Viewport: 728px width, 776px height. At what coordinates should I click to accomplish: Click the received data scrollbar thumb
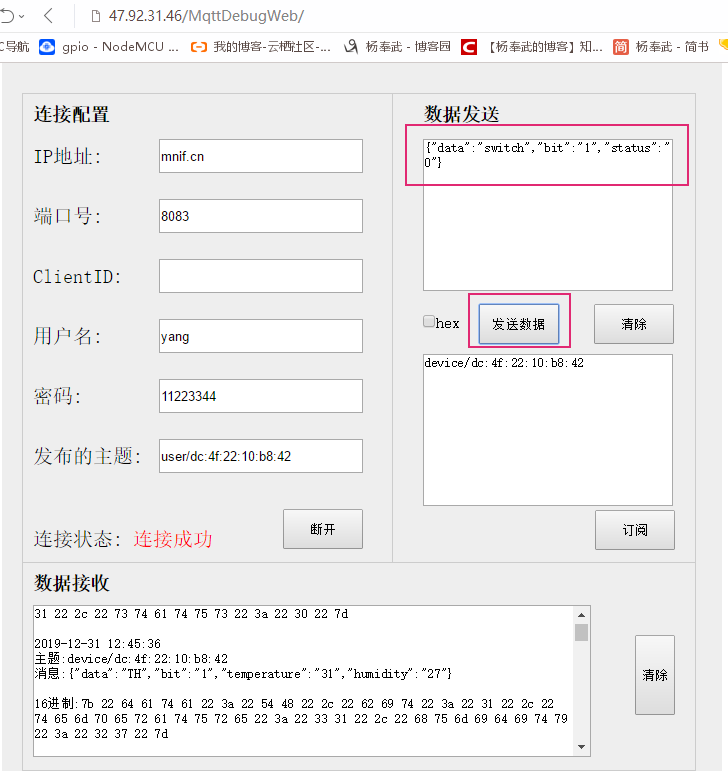[582, 632]
